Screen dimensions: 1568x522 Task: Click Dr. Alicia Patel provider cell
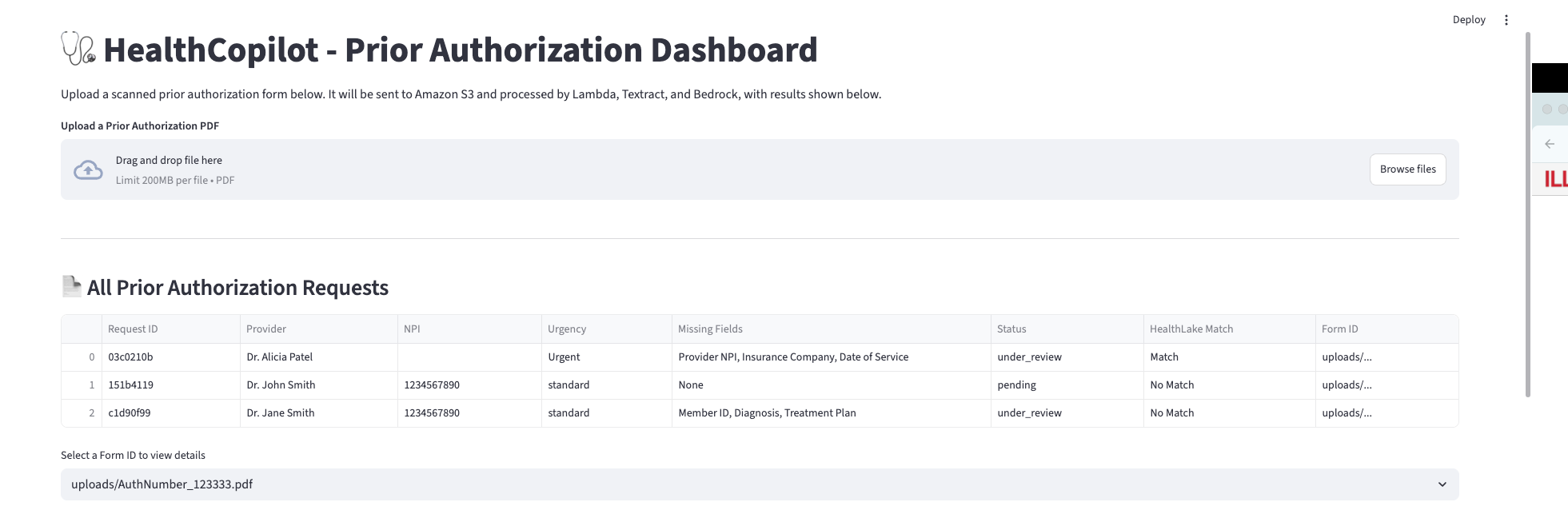319,357
